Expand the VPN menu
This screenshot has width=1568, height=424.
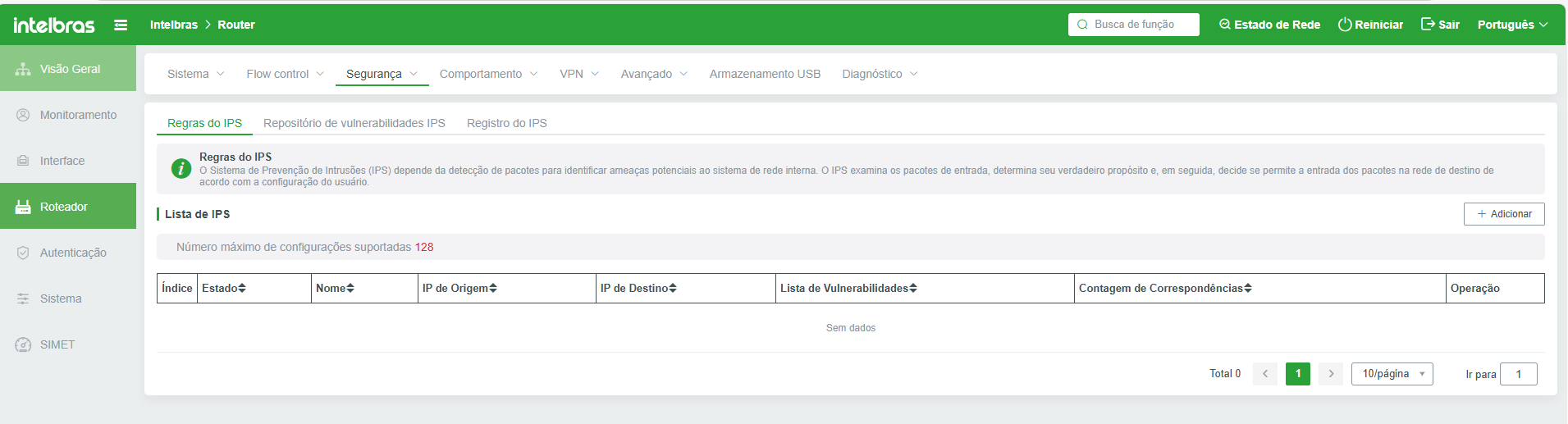pos(578,74)
